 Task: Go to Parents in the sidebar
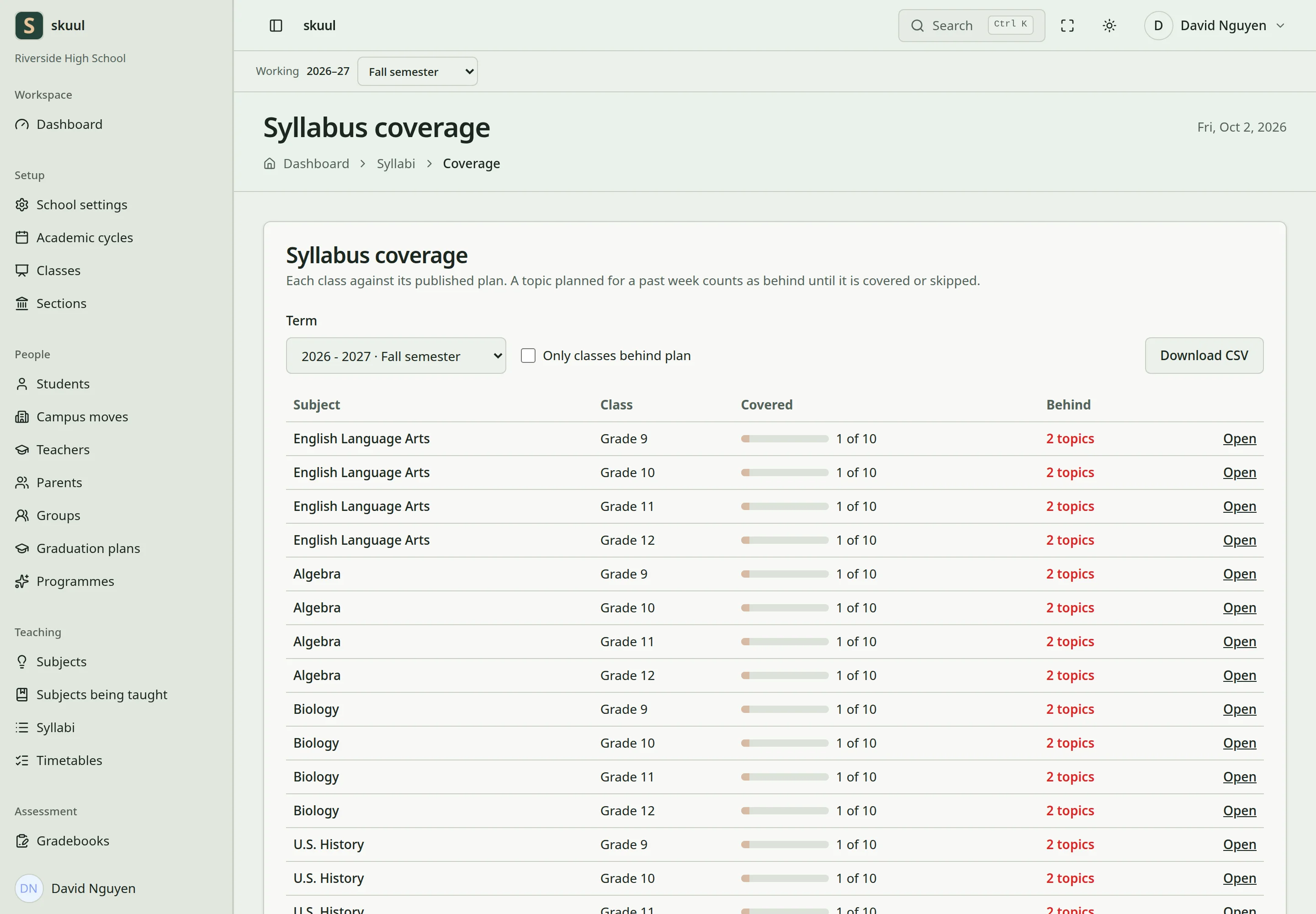pos(59,482)
